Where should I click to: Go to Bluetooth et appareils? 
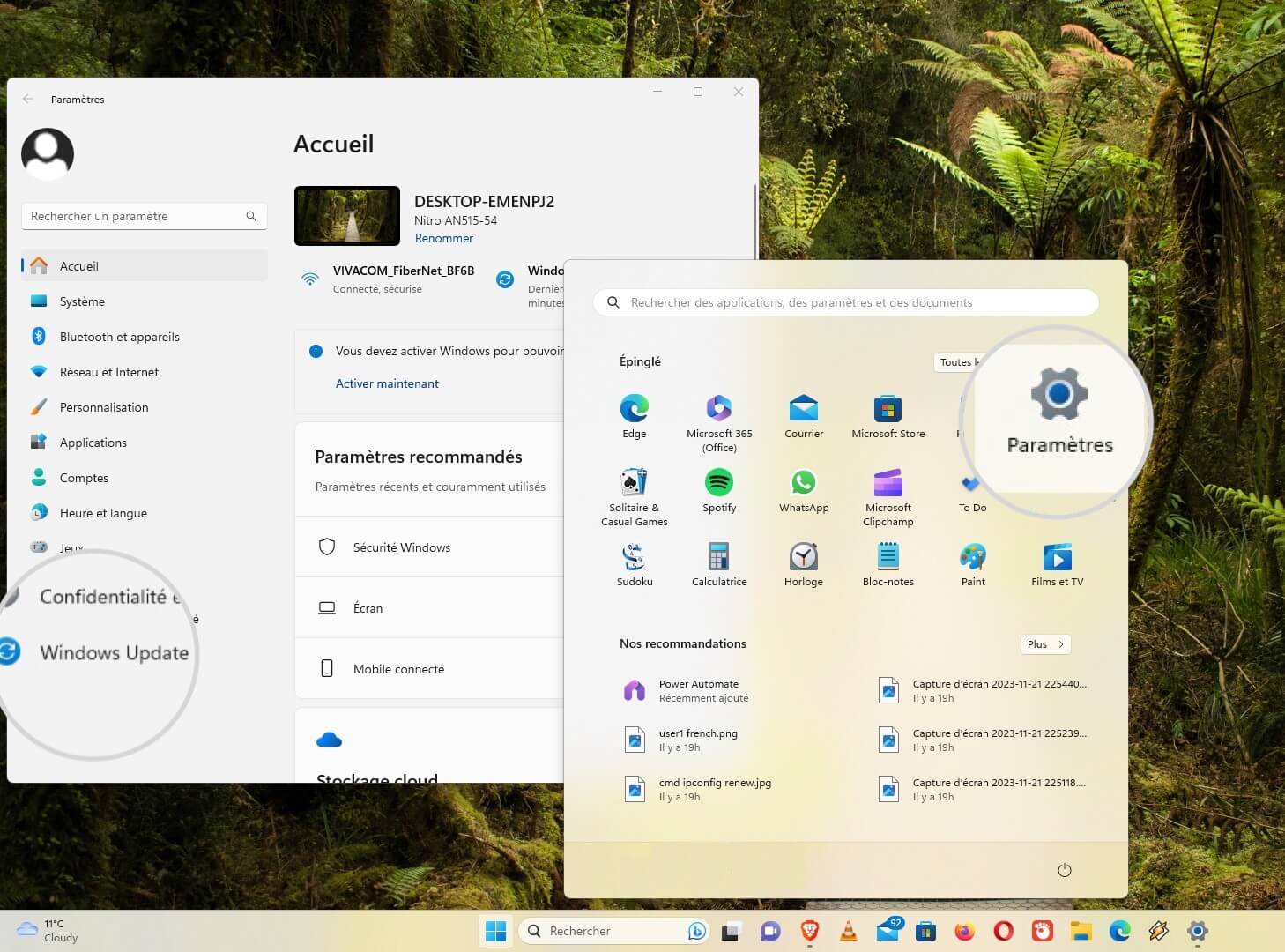(145, 336)
